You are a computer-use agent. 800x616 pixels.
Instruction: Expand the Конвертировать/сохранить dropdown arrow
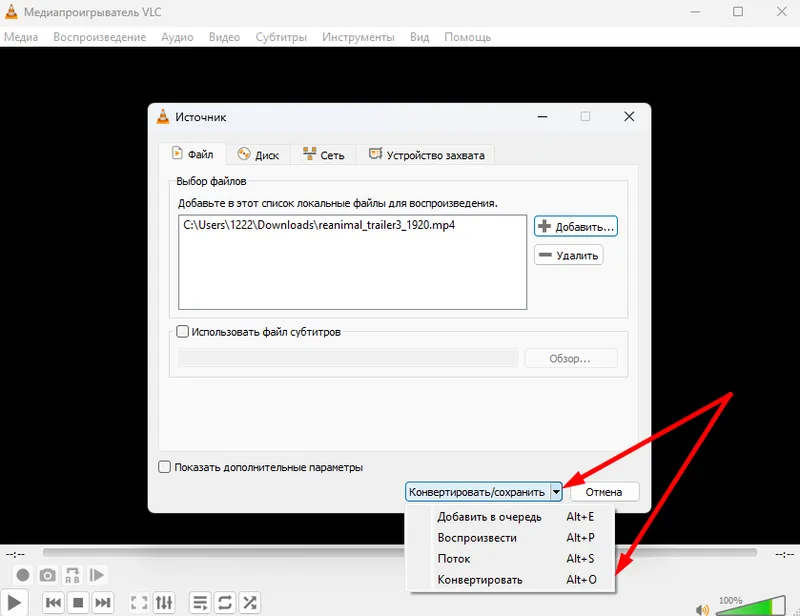pyautogui.click(x=556, y=492)
